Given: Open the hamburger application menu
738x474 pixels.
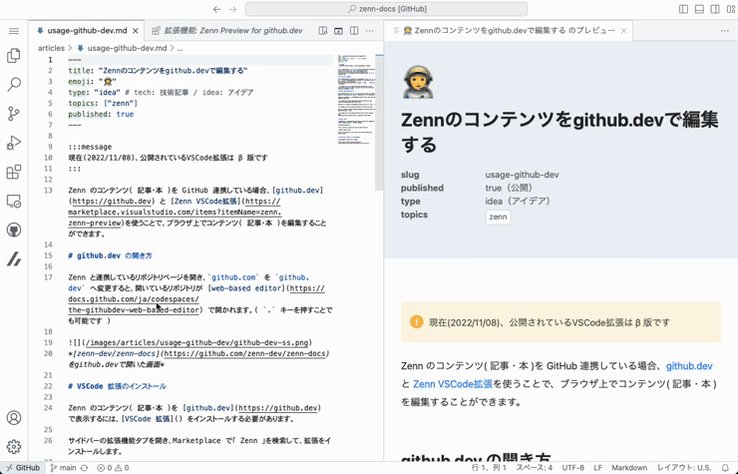Looking at the screenshot, I should tap(14, 31).
